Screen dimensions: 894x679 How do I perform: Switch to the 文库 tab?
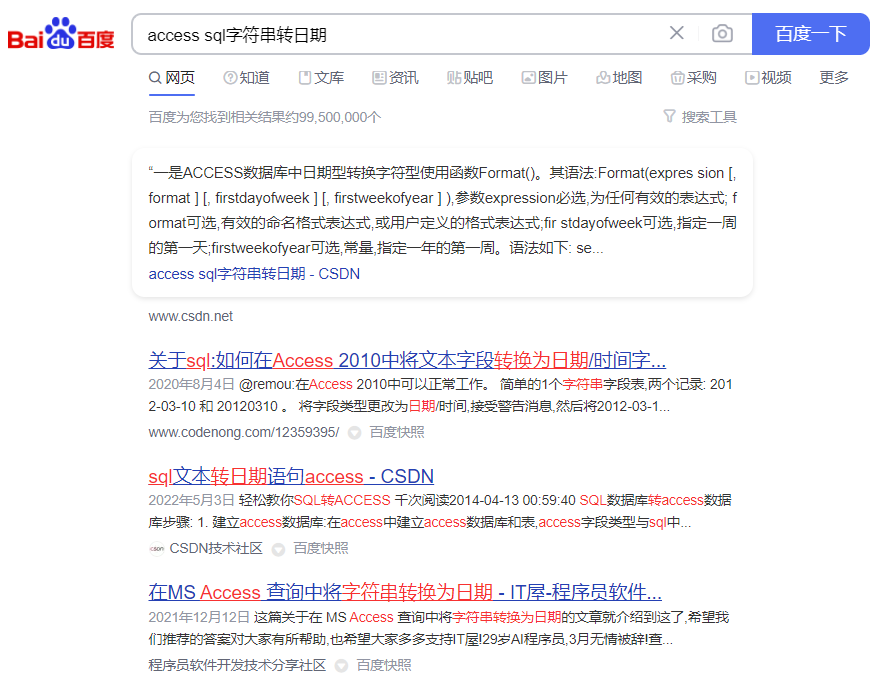(x=322, y=78)
